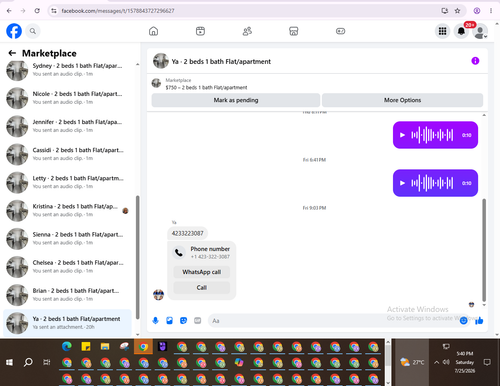Open Chelsea's 2 beds 1 bath conversation
The height and width of the screenshot is (386, 500).
click(68, 267)
